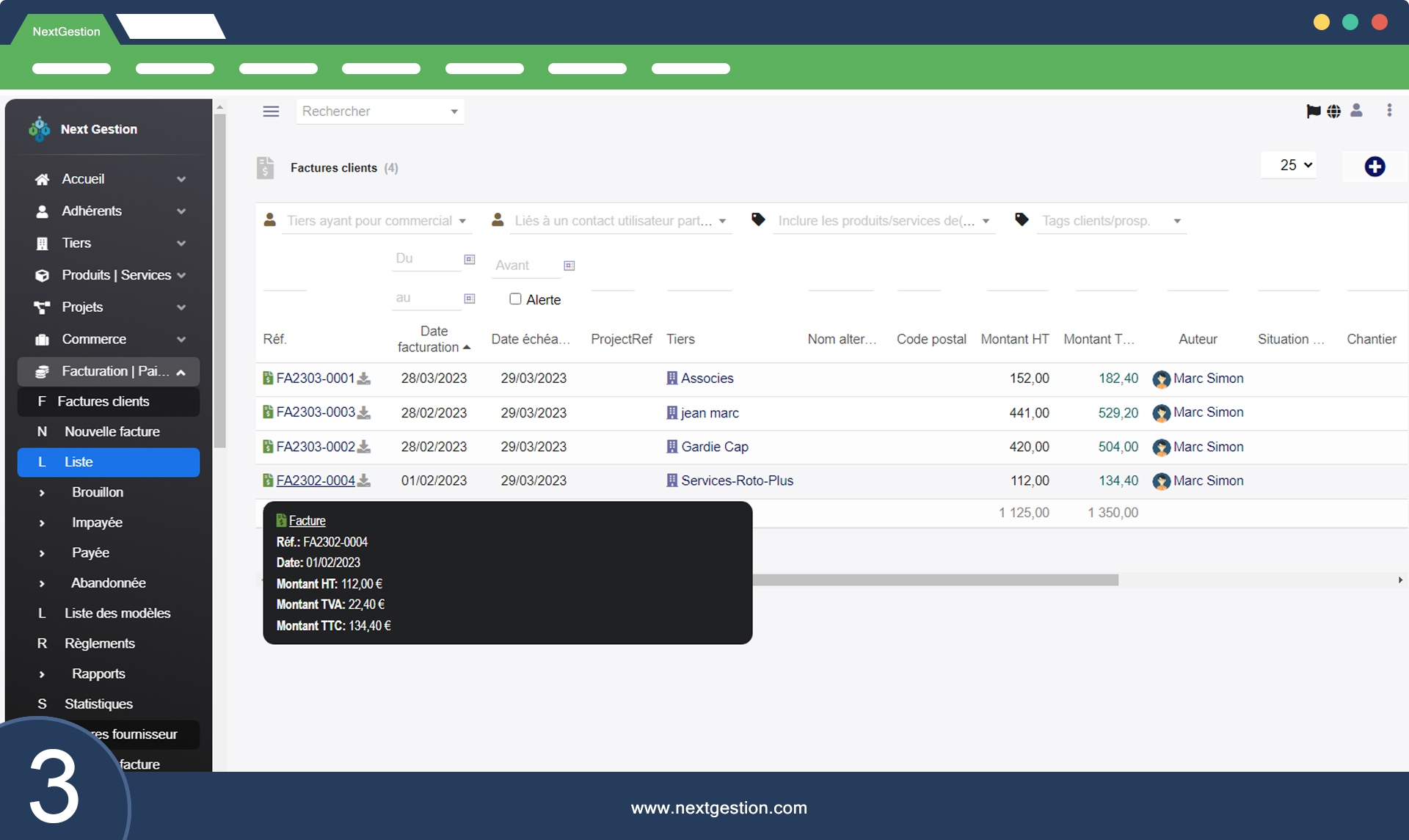The image size is (1409, 840).
Task: Download the PDF of invoice FA2303-0002
Action: point(364,447)
